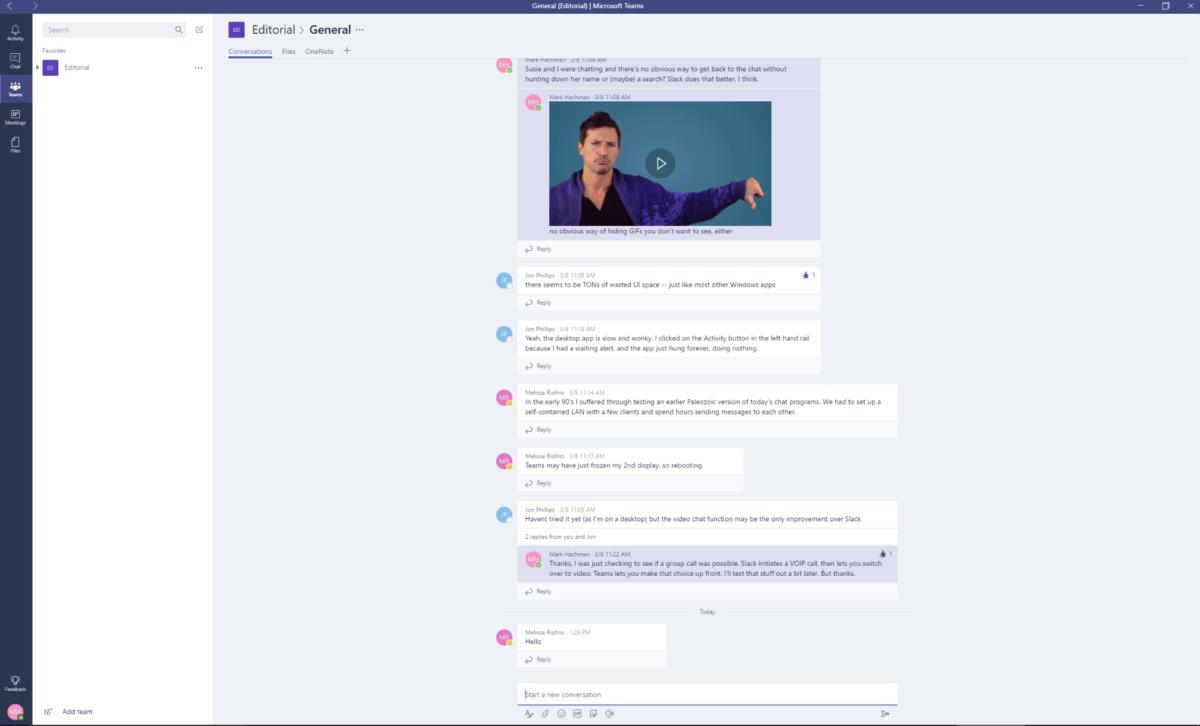
Task: Open more options for the Editorial team
Action: 198,67
